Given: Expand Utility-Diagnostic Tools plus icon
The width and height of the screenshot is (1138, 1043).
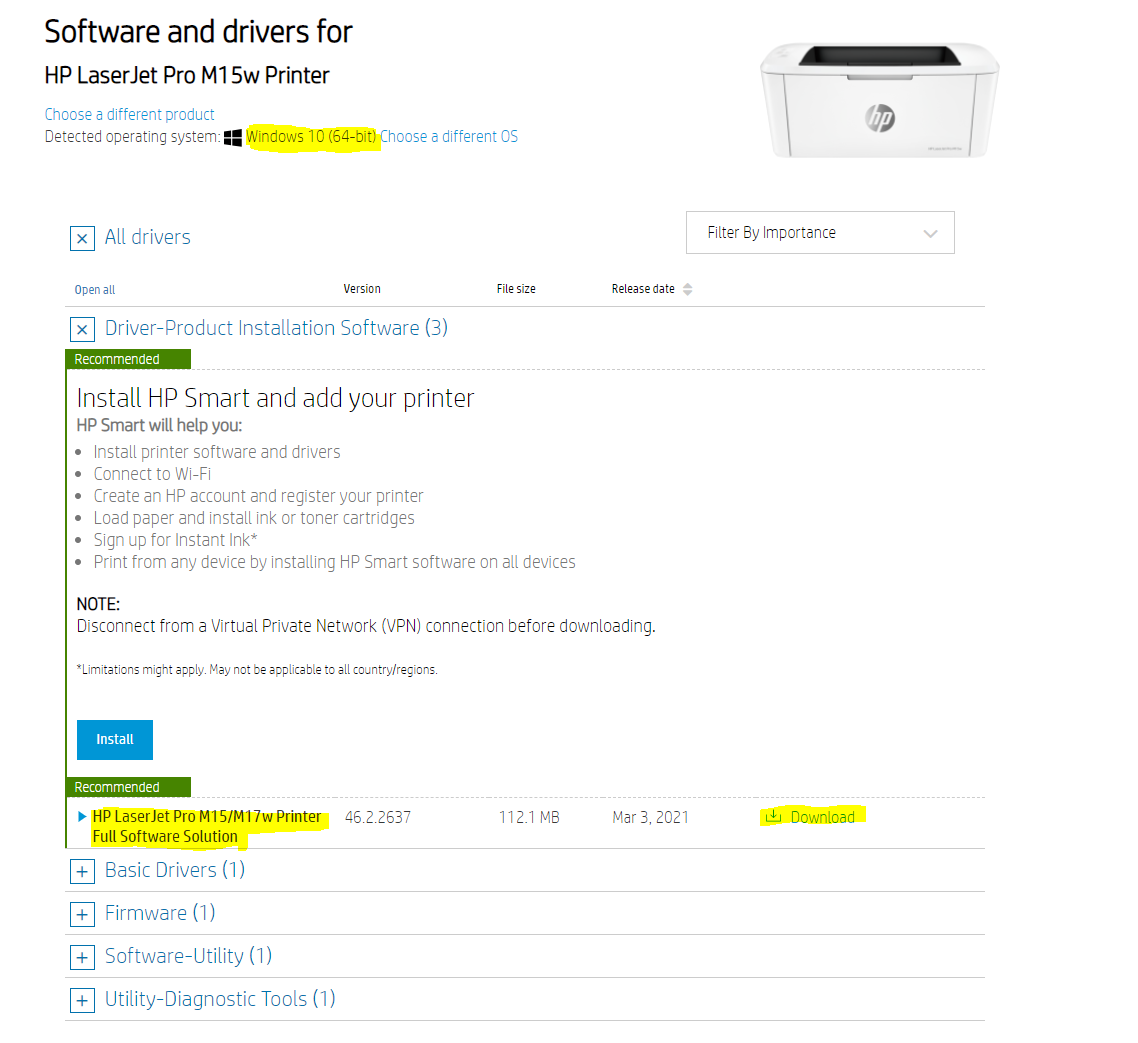Looking at the screenshot, I should (x=82, y=1000).
